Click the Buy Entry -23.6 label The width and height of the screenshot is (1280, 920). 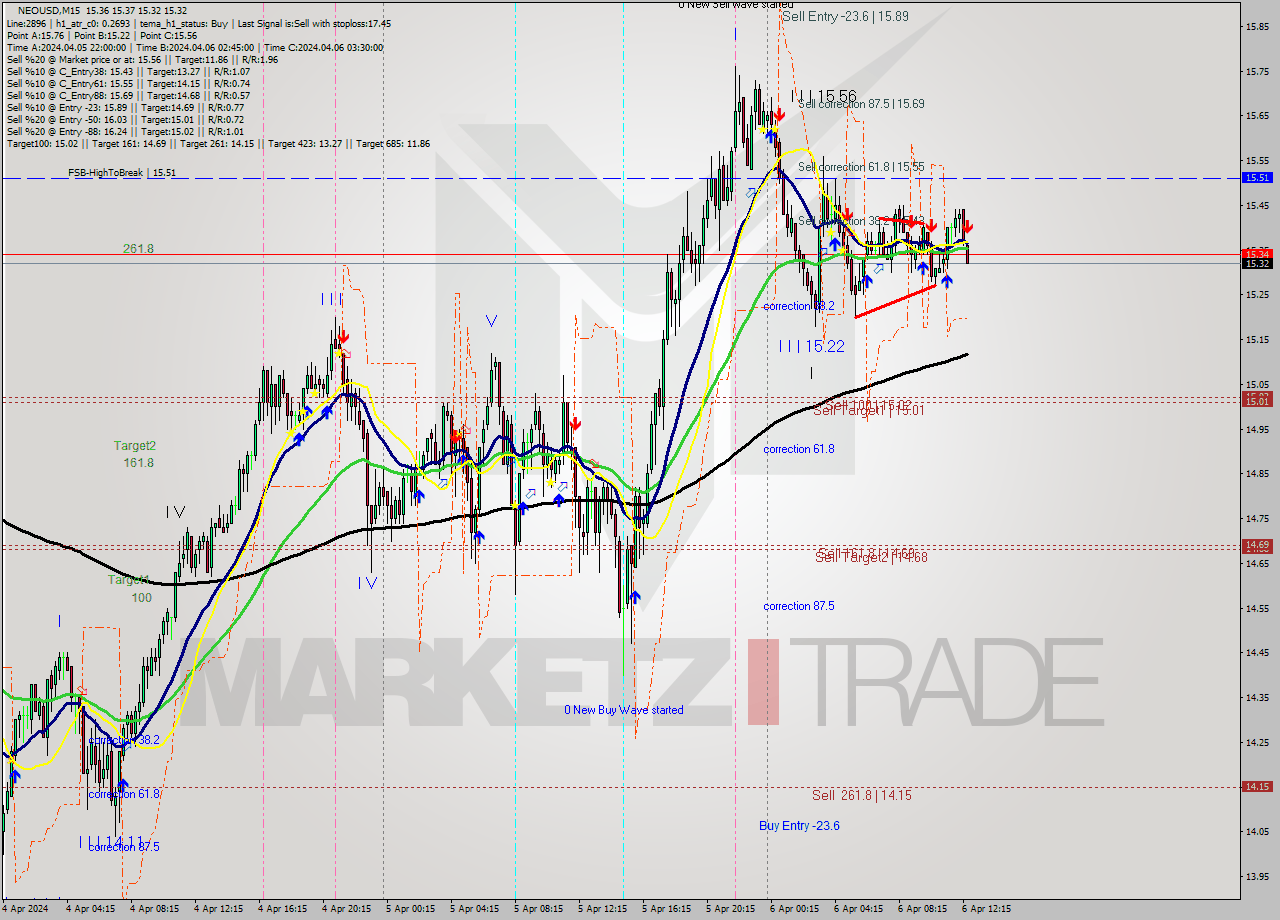(x=799, y=825)
